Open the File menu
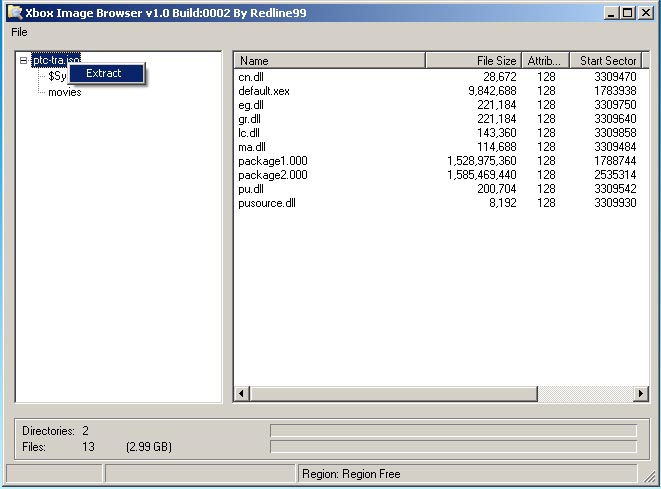This screenshot has width=661, height=489. [19, 32]
